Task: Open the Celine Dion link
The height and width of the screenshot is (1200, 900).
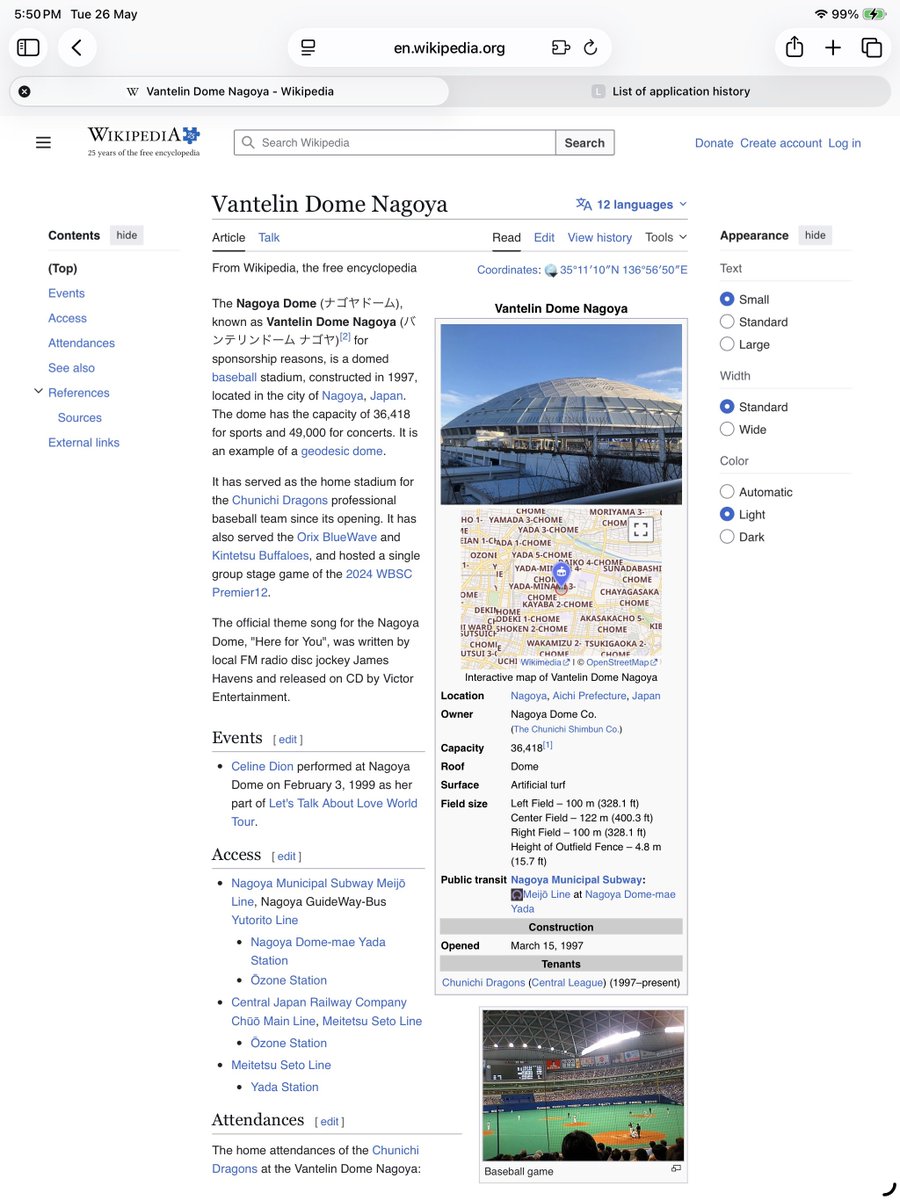Action: (262, 766)
